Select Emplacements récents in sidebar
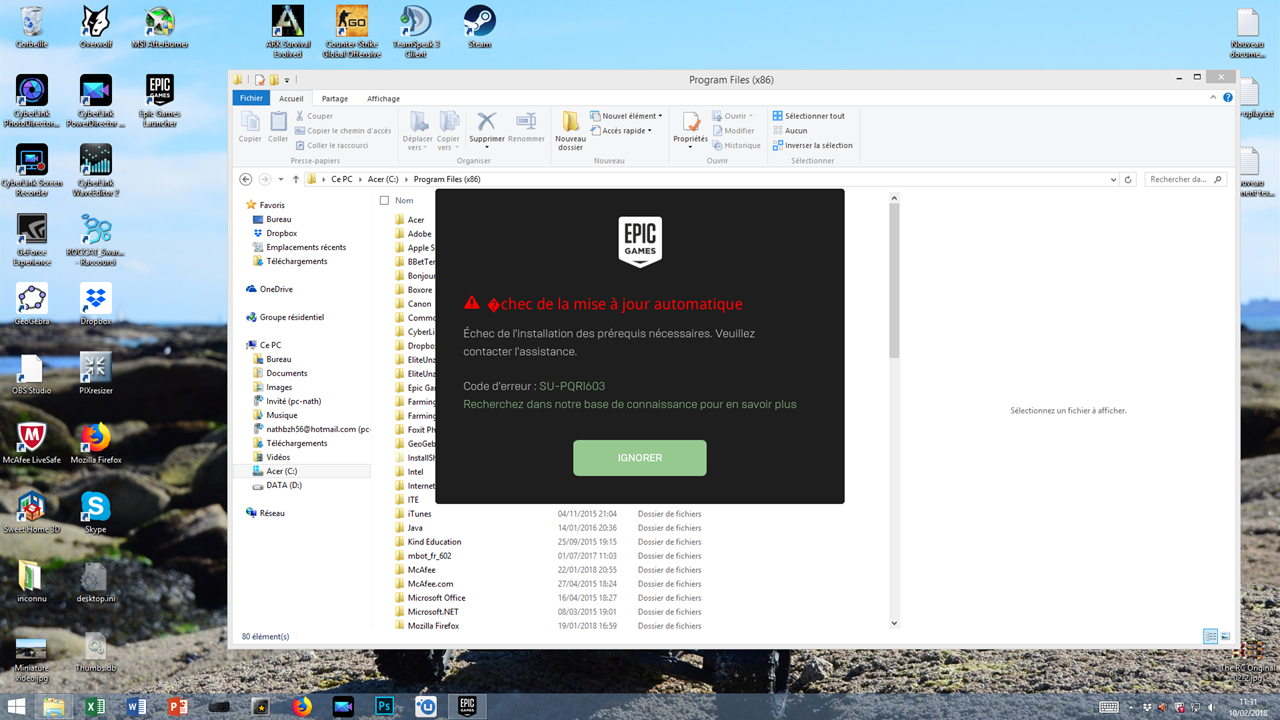Image resolution: width=1280 pixels, height=720 pixels. 306,247
